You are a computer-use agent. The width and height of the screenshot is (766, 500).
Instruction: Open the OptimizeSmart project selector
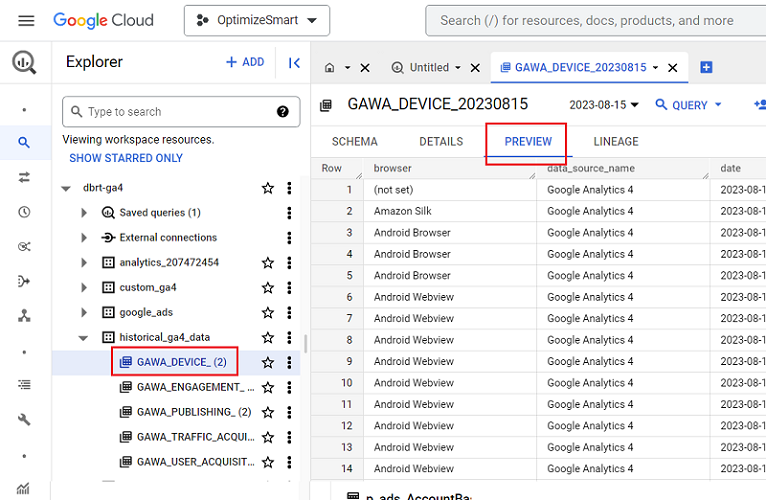coord(256,21)
